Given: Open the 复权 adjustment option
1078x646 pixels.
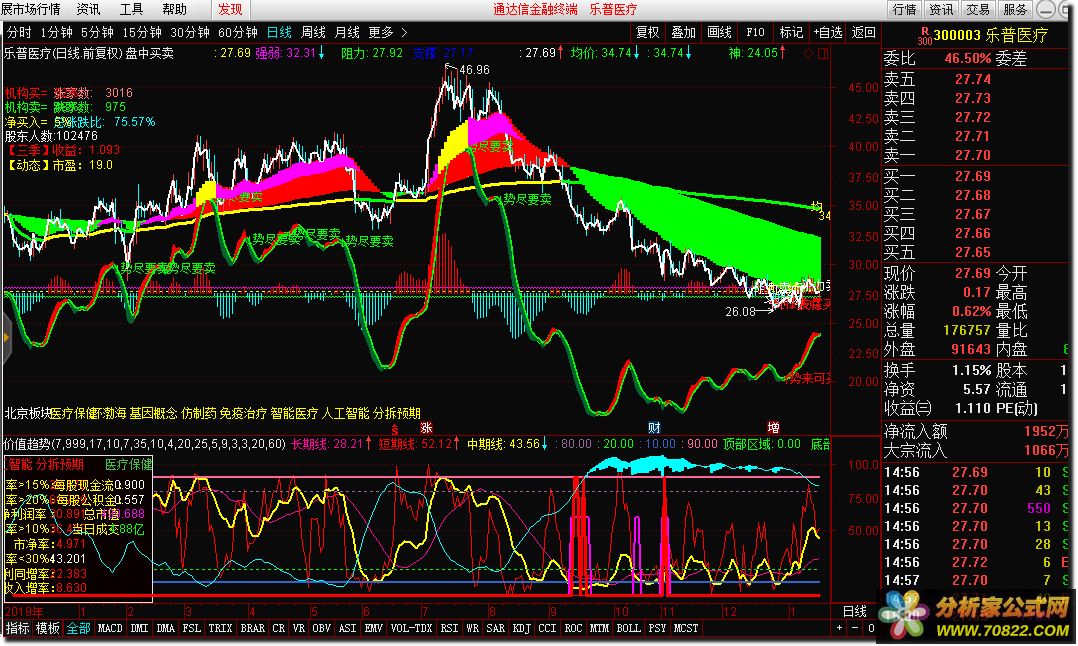Looking at the screenshot, I should [647, 32].
